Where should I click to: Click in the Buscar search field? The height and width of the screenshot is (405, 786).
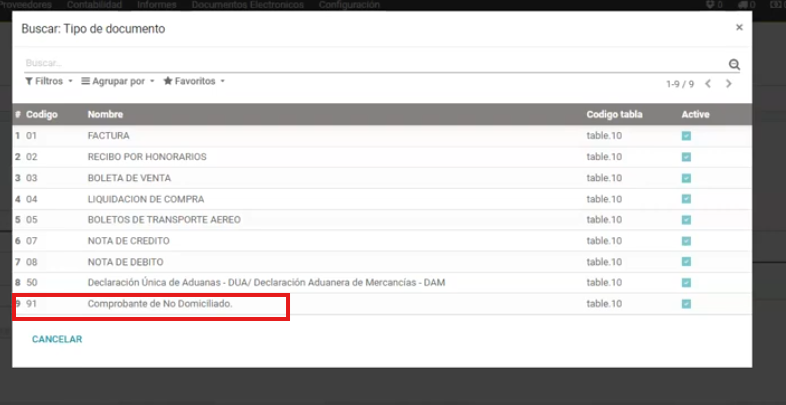coord(370,63)
